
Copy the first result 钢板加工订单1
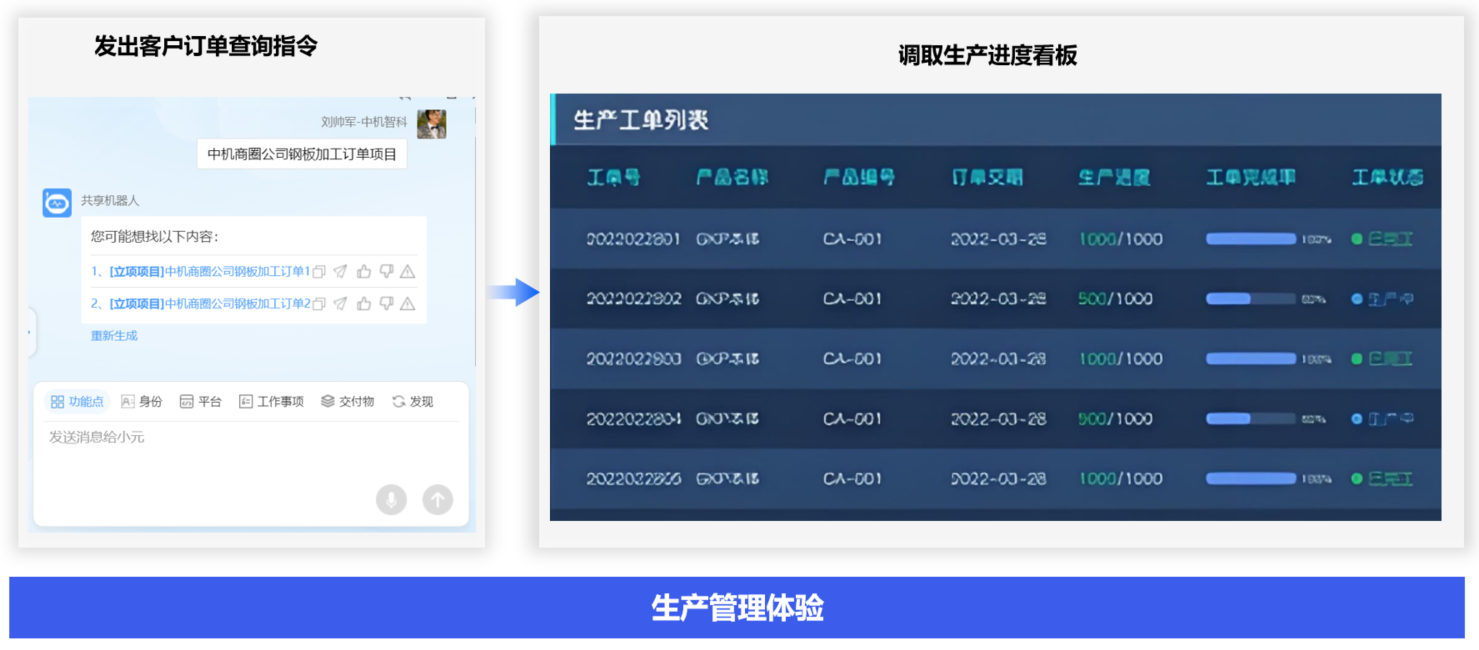(319, 272)
